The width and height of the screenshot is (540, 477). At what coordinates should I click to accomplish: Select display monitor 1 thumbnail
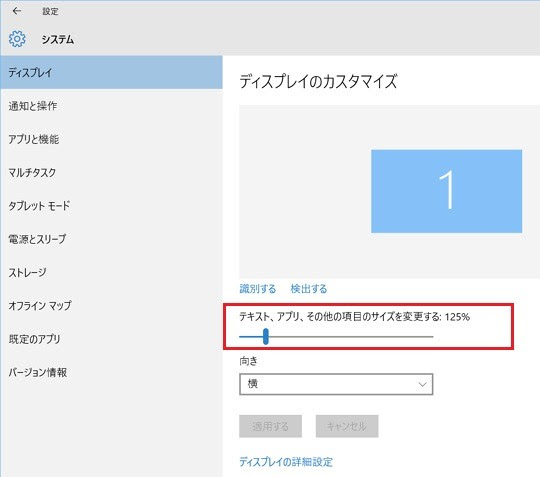click(x=446, y=191)
